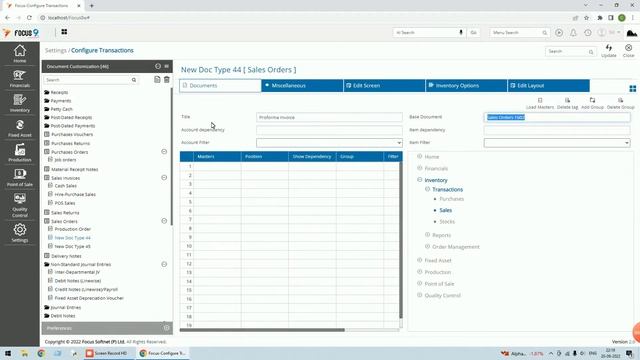The height and width of the screenshot is (360, 640).
Task: Collapse the Sales Invoices group
Action: tap(164, 178)
